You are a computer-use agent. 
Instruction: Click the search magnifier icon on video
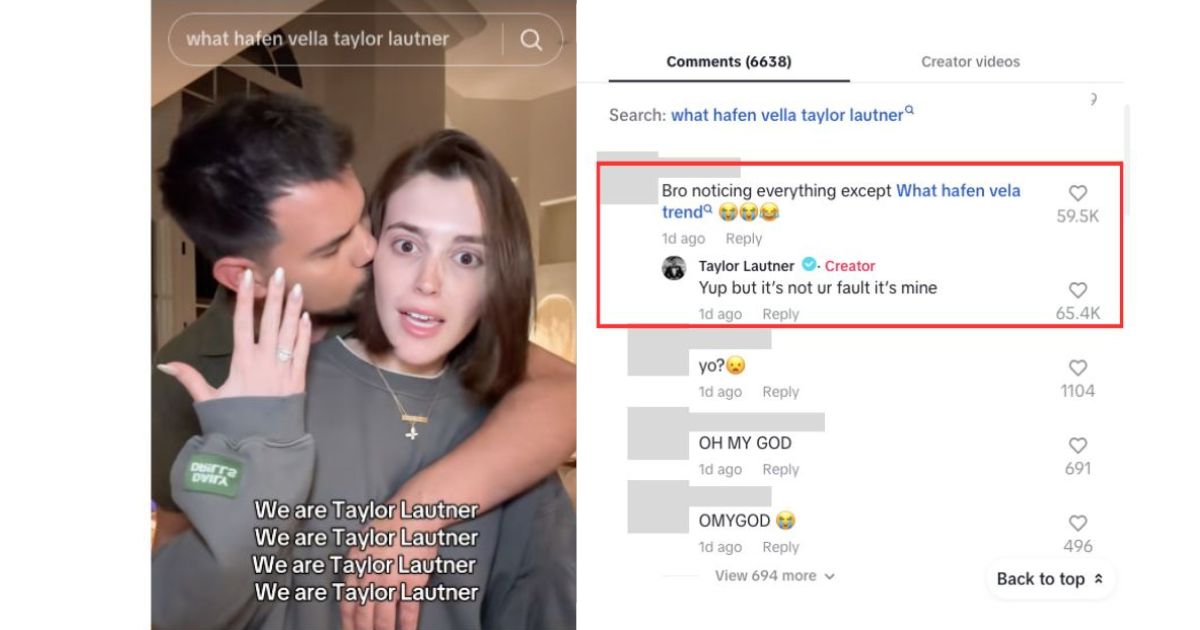(x=531, y=39)
